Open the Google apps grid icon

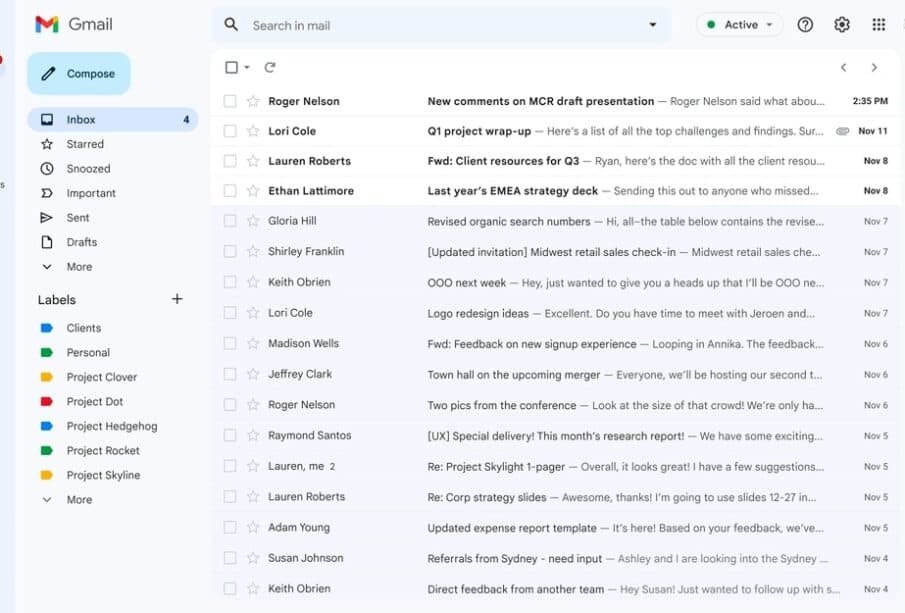(878, 25)
